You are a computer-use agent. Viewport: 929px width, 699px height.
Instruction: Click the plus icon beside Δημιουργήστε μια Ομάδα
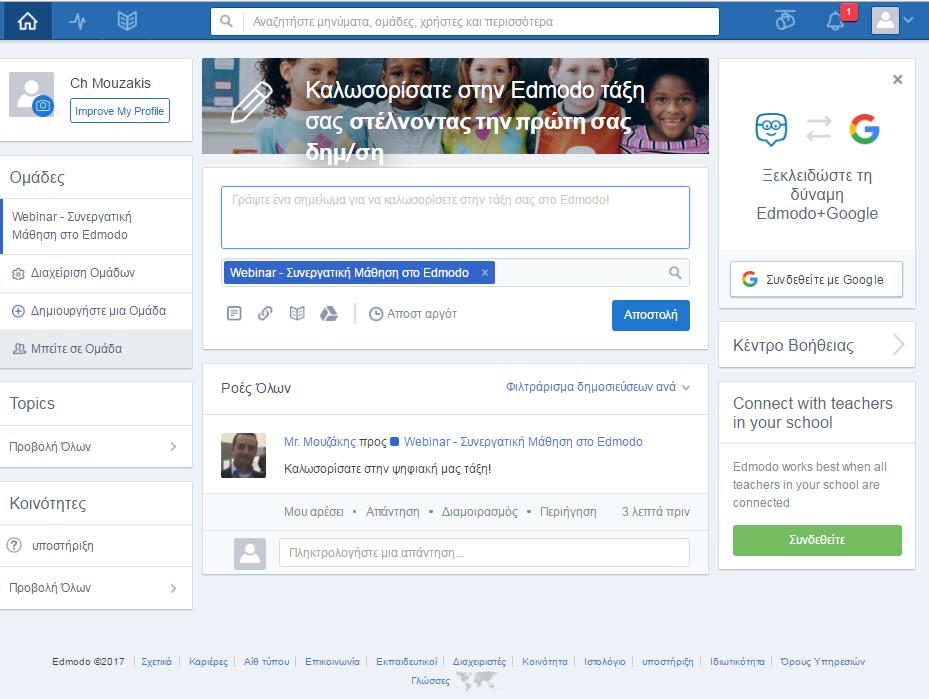click(18, 311)
